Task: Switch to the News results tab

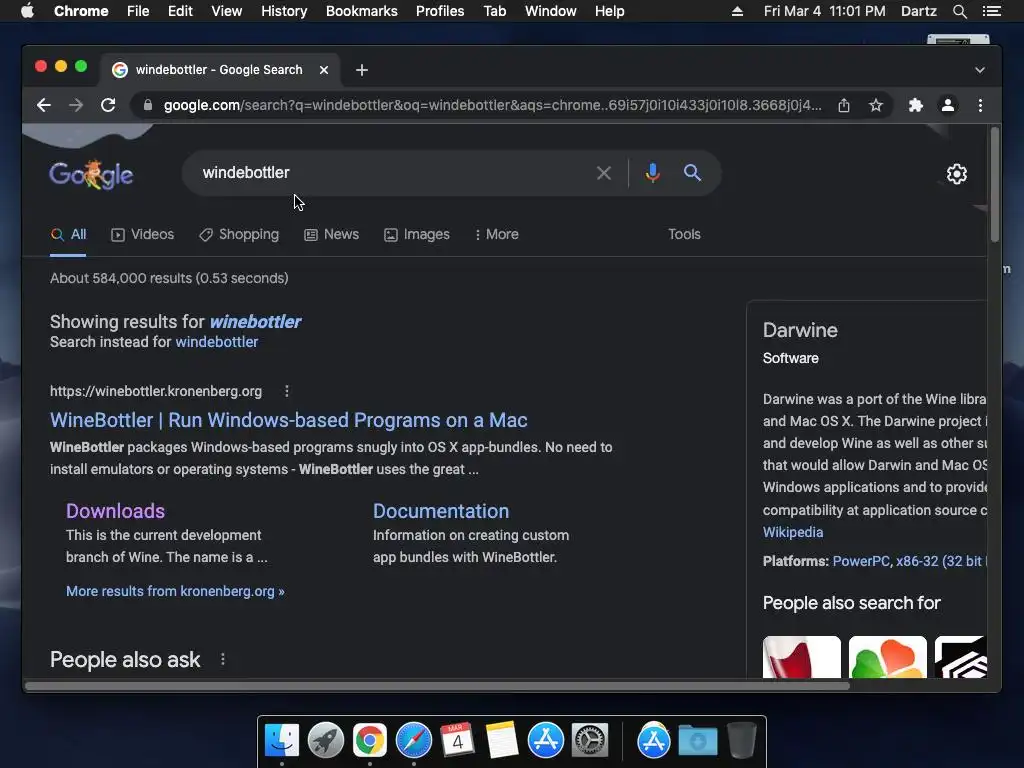Action: click(332, 234)
